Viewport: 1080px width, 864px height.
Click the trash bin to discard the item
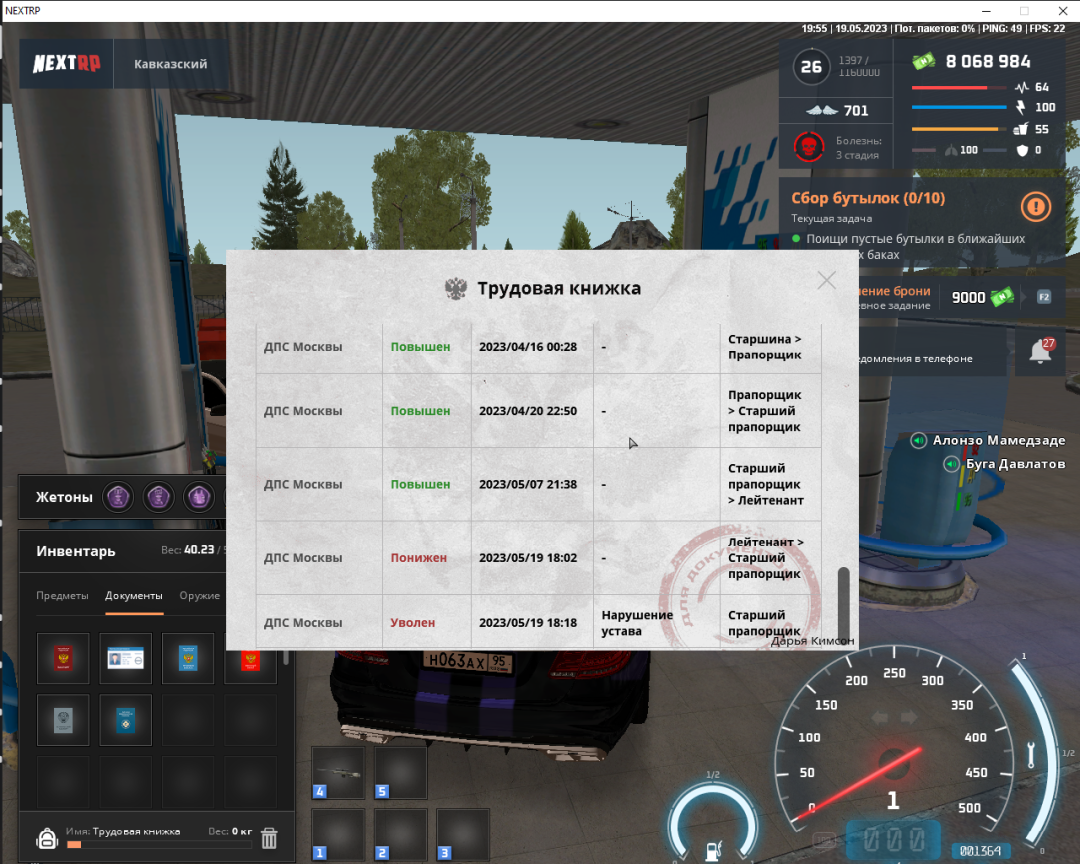(x=269, y=838)
